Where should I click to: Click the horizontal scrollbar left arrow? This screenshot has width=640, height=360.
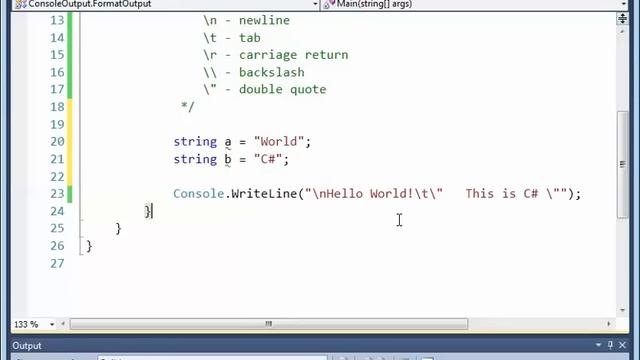63,324
